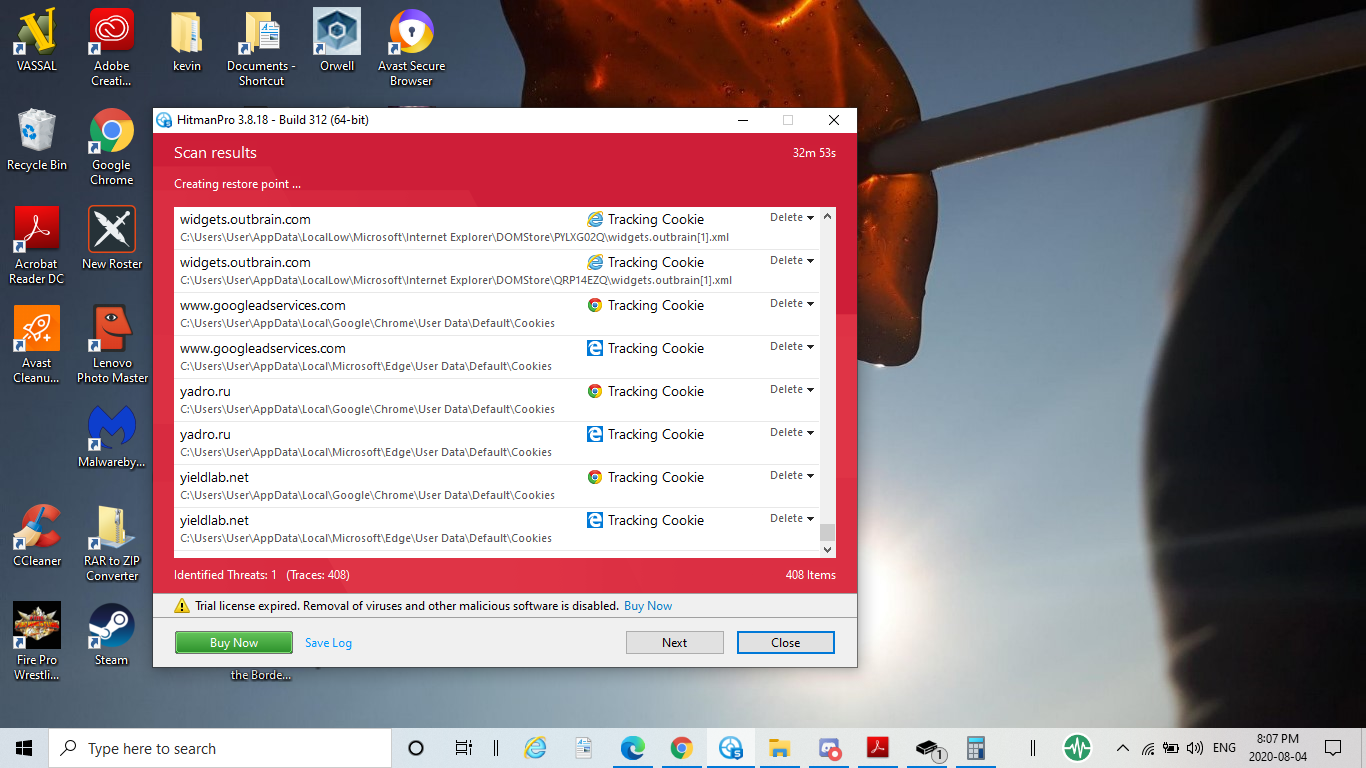Select Chrome yadro.ru Tracking Cookie text
Screen dimensions: 1366x768
click(656, 391)
